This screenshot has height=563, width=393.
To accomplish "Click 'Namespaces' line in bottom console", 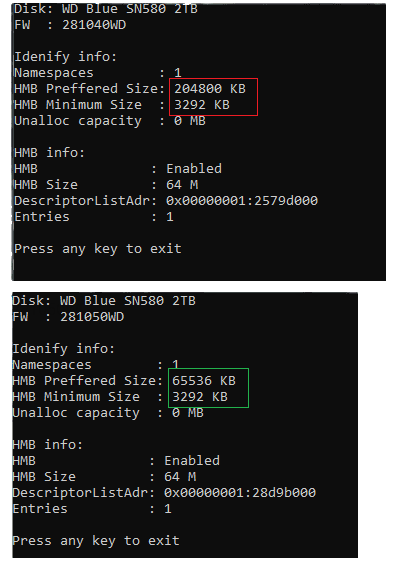I will click(95, 365).
